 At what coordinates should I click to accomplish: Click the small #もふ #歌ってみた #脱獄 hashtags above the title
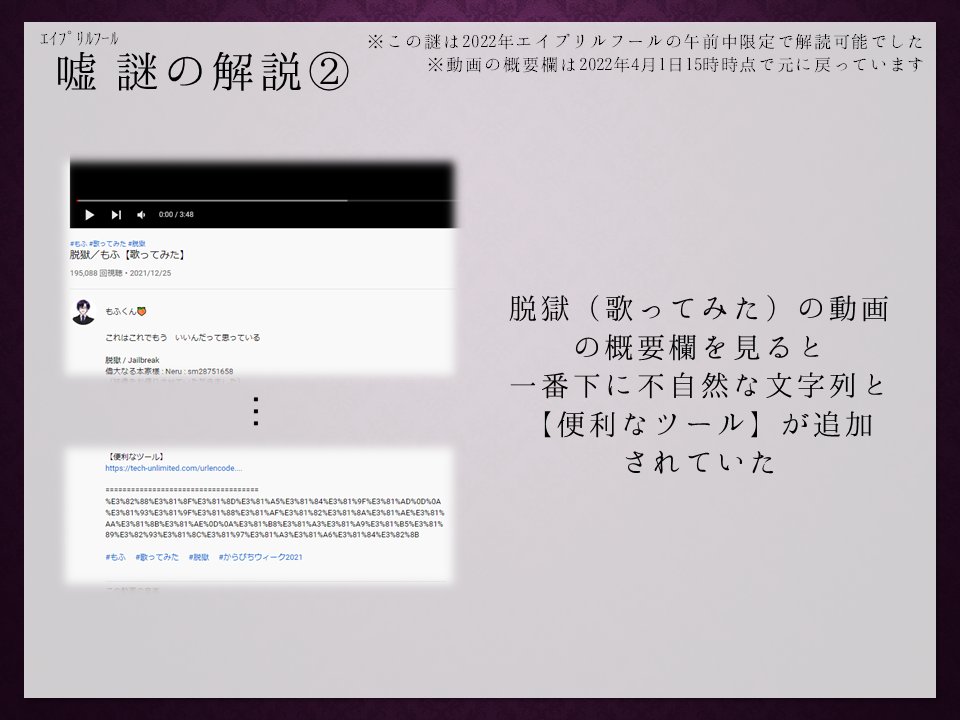click(108, 244)
